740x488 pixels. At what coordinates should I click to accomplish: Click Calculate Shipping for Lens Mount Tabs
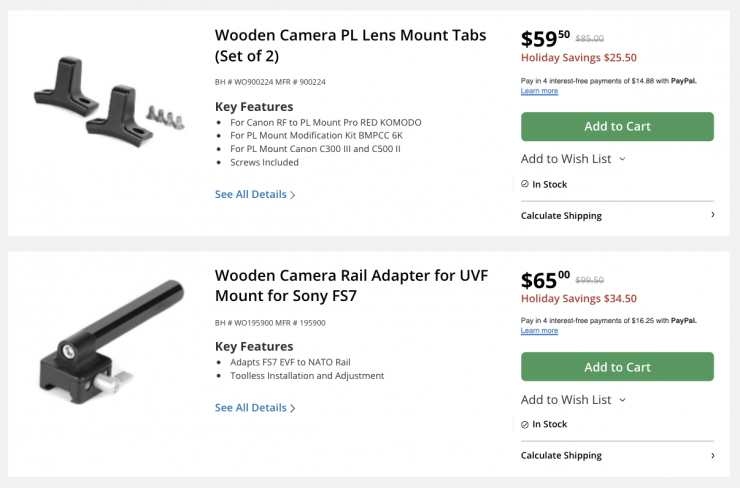coord(561,216)
